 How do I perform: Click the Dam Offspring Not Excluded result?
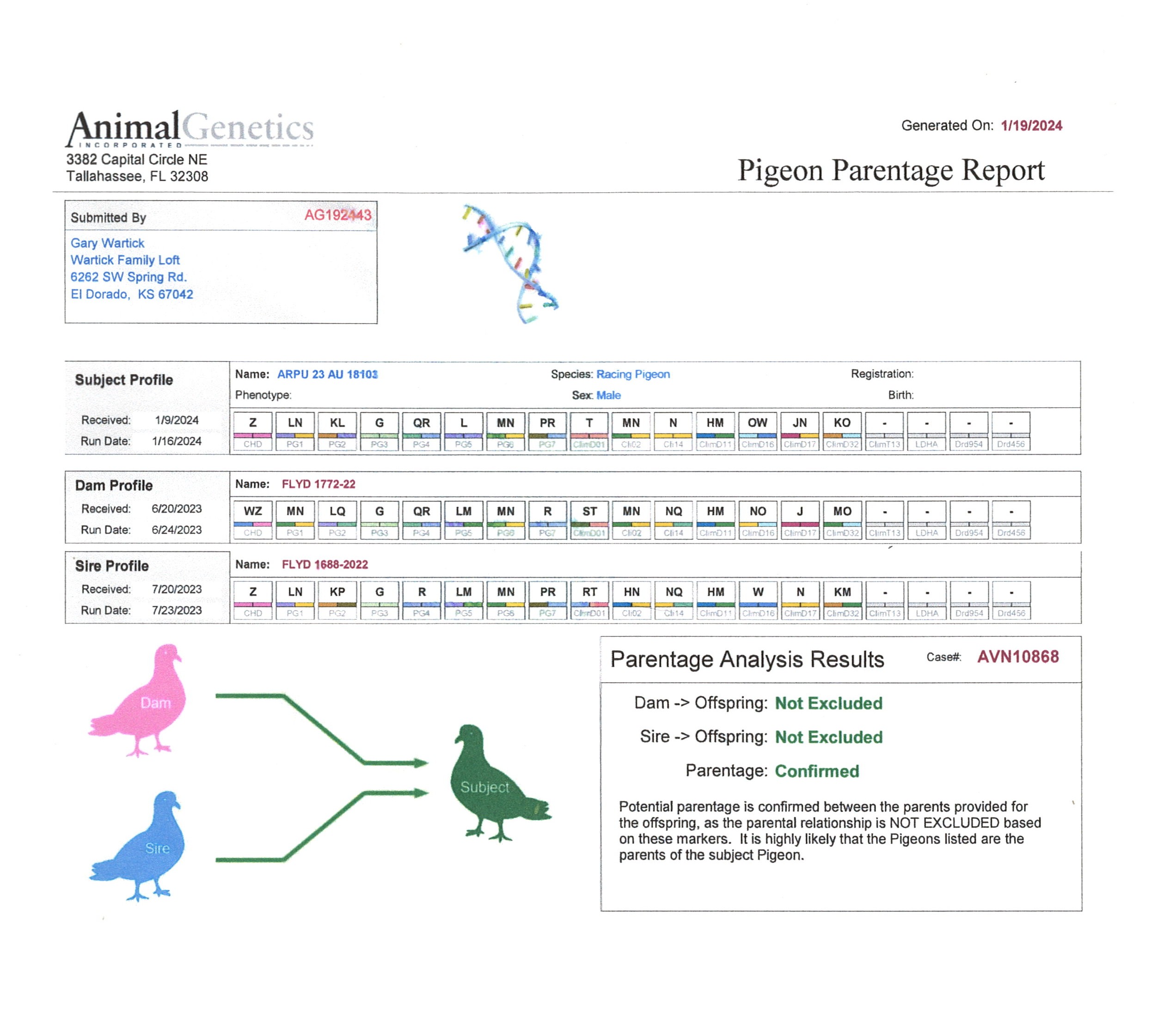tap(829, 703)
